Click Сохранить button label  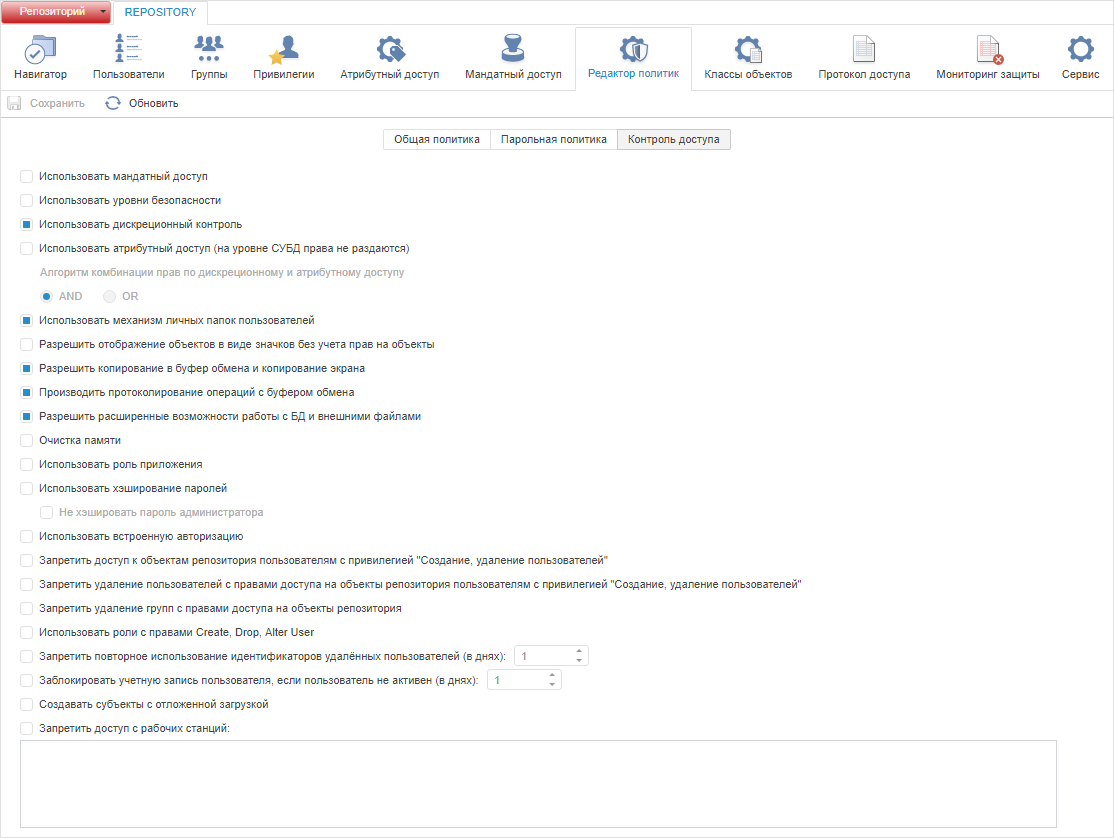(57, 103)
